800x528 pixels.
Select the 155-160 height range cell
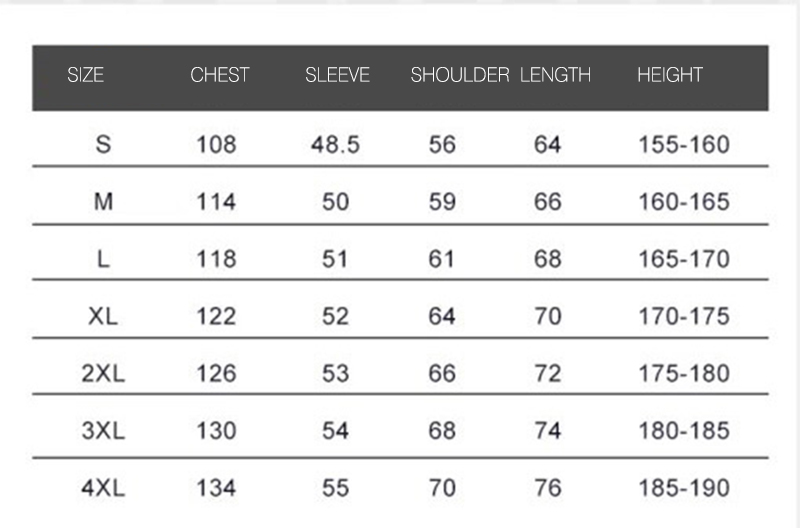pyautogui.click(x=684, y=144)
